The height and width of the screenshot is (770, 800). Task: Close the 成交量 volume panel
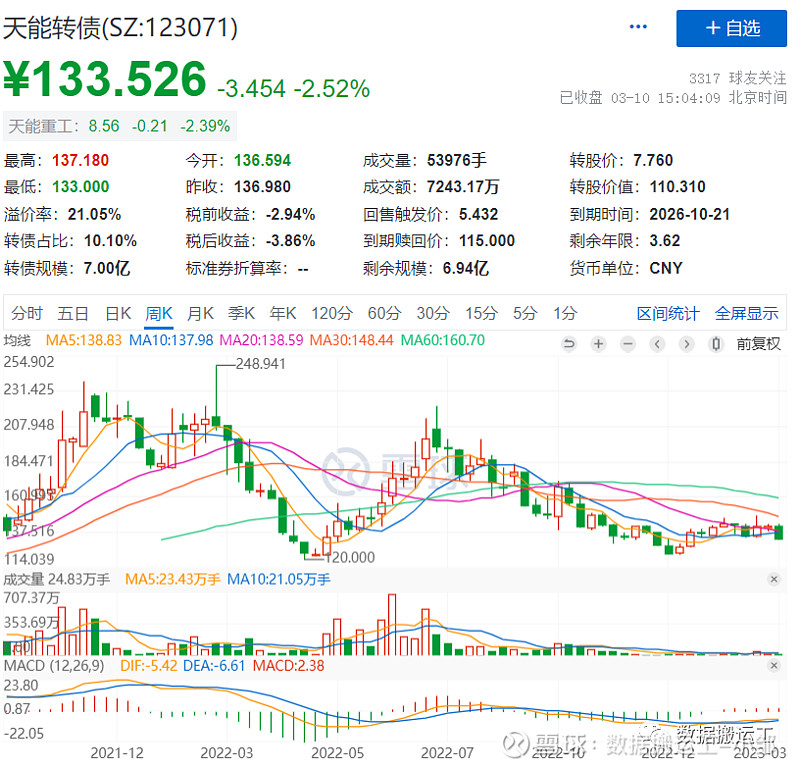(773, 579)
